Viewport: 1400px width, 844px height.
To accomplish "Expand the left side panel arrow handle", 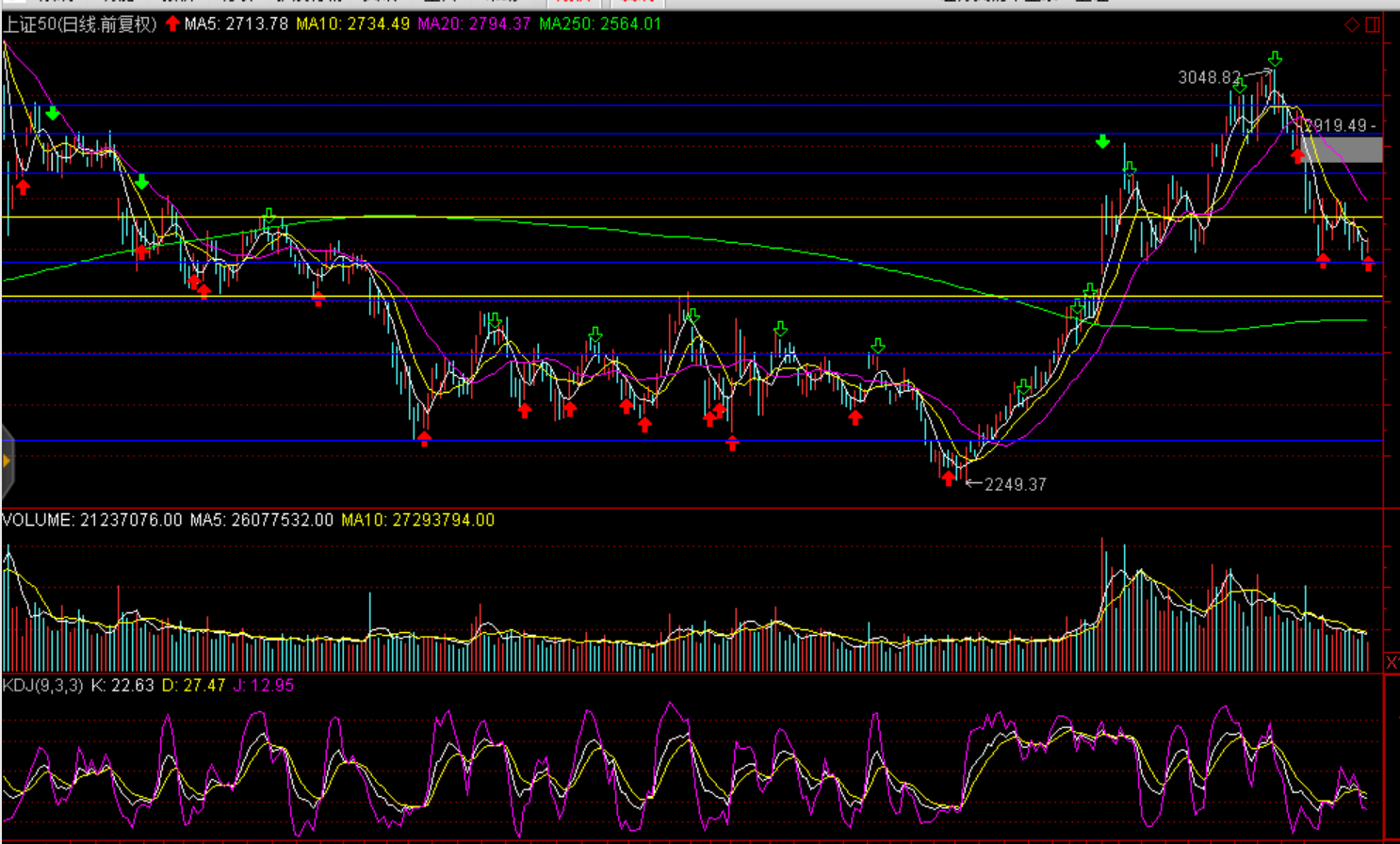I will [7, 462].
